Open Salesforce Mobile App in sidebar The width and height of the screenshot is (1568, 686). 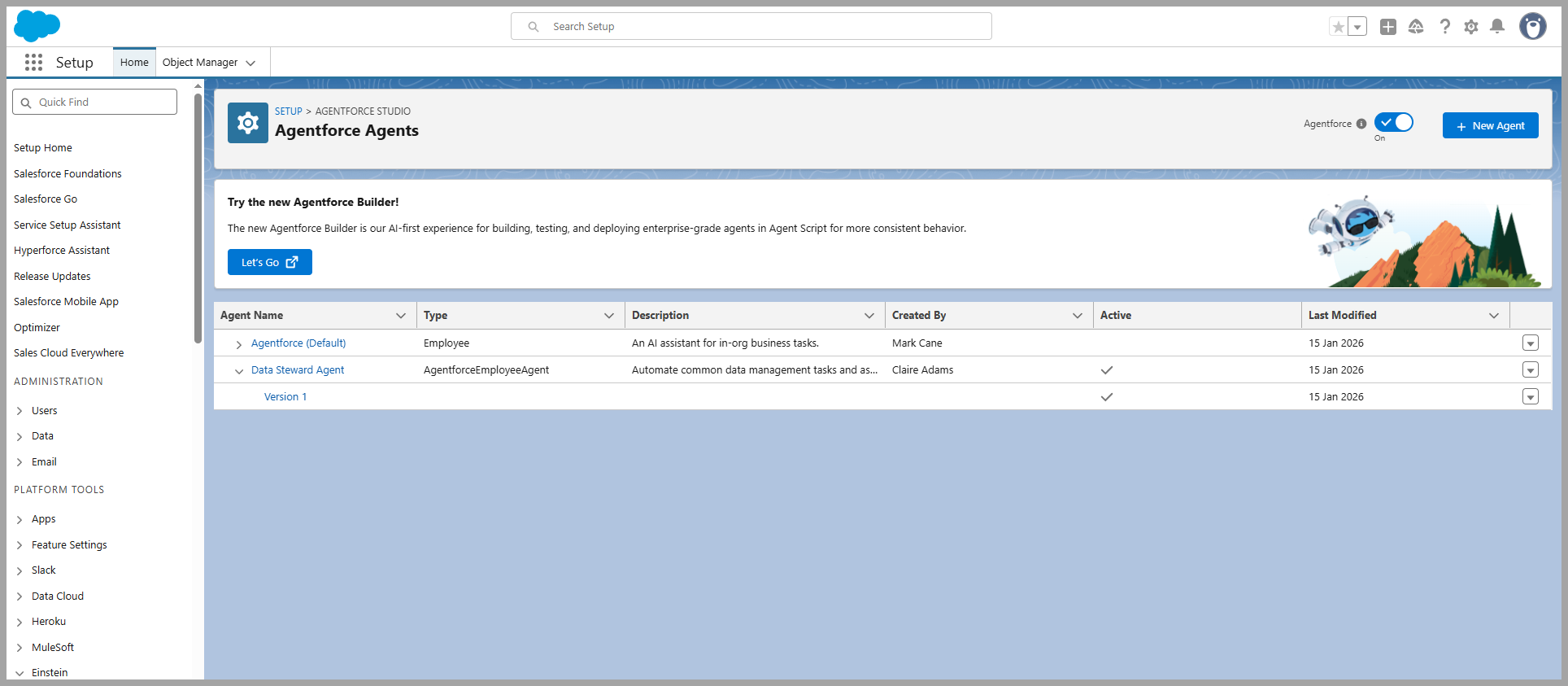tap(66, 302)
